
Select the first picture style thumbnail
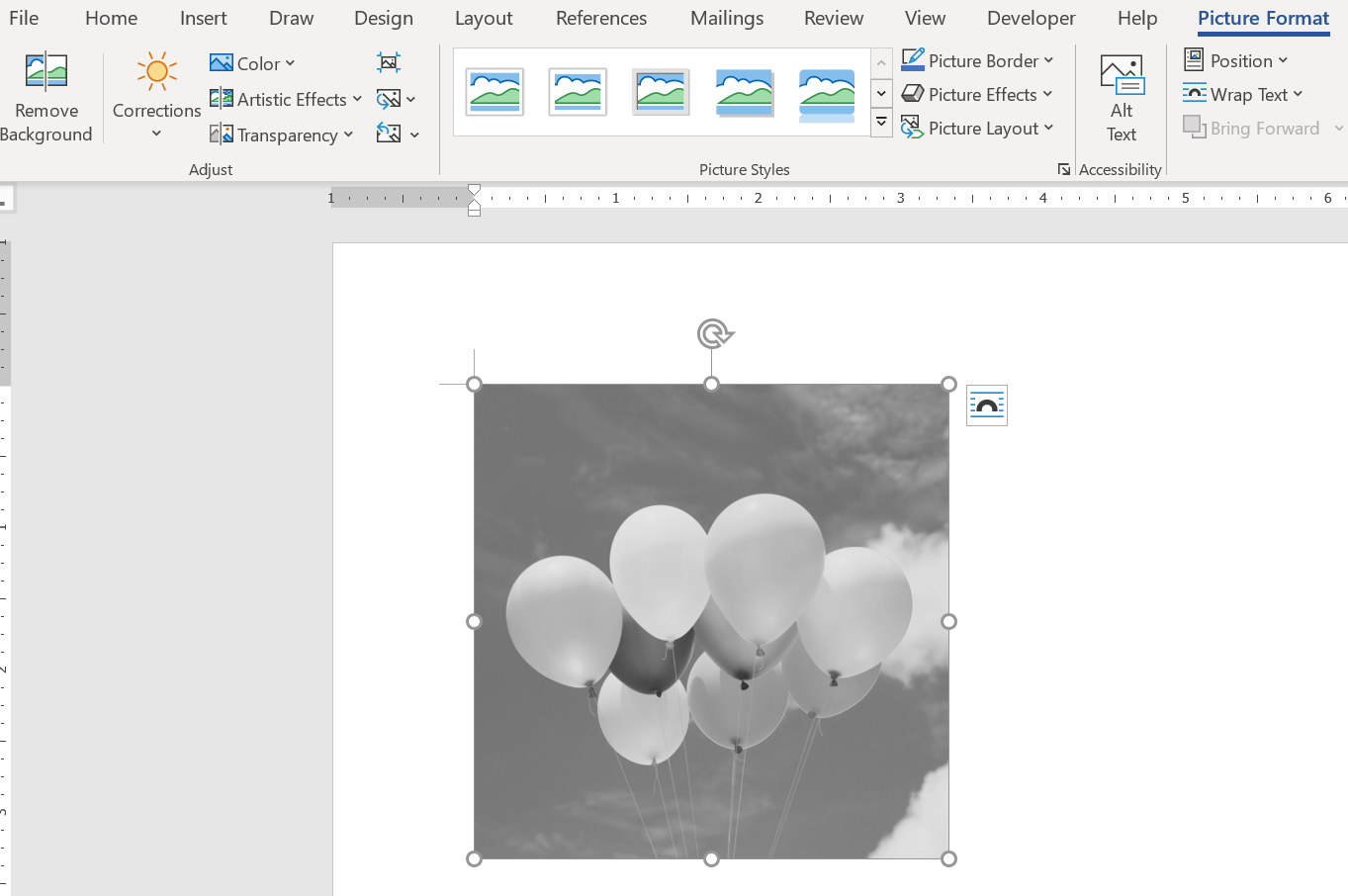coord(494,93)
